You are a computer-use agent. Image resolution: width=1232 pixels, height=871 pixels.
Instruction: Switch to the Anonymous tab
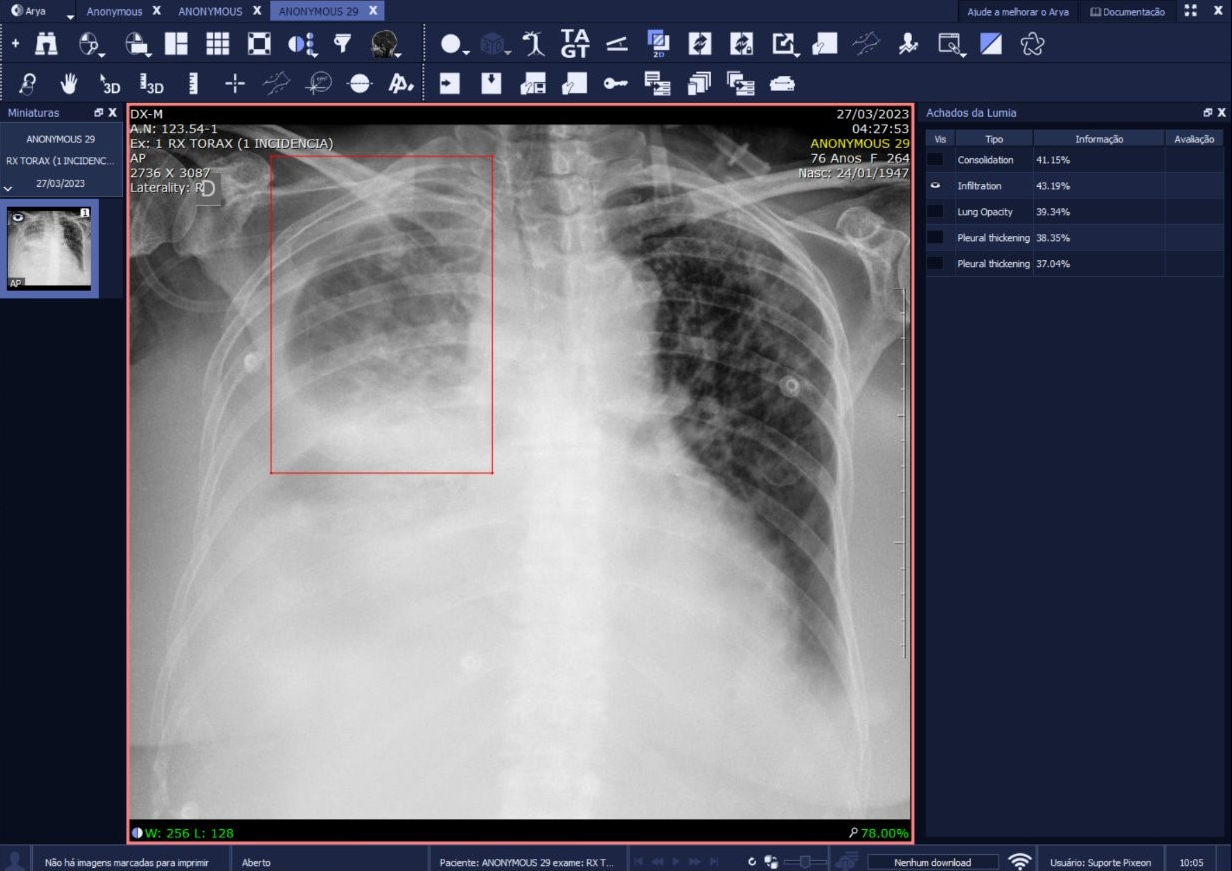click(114, 11)
